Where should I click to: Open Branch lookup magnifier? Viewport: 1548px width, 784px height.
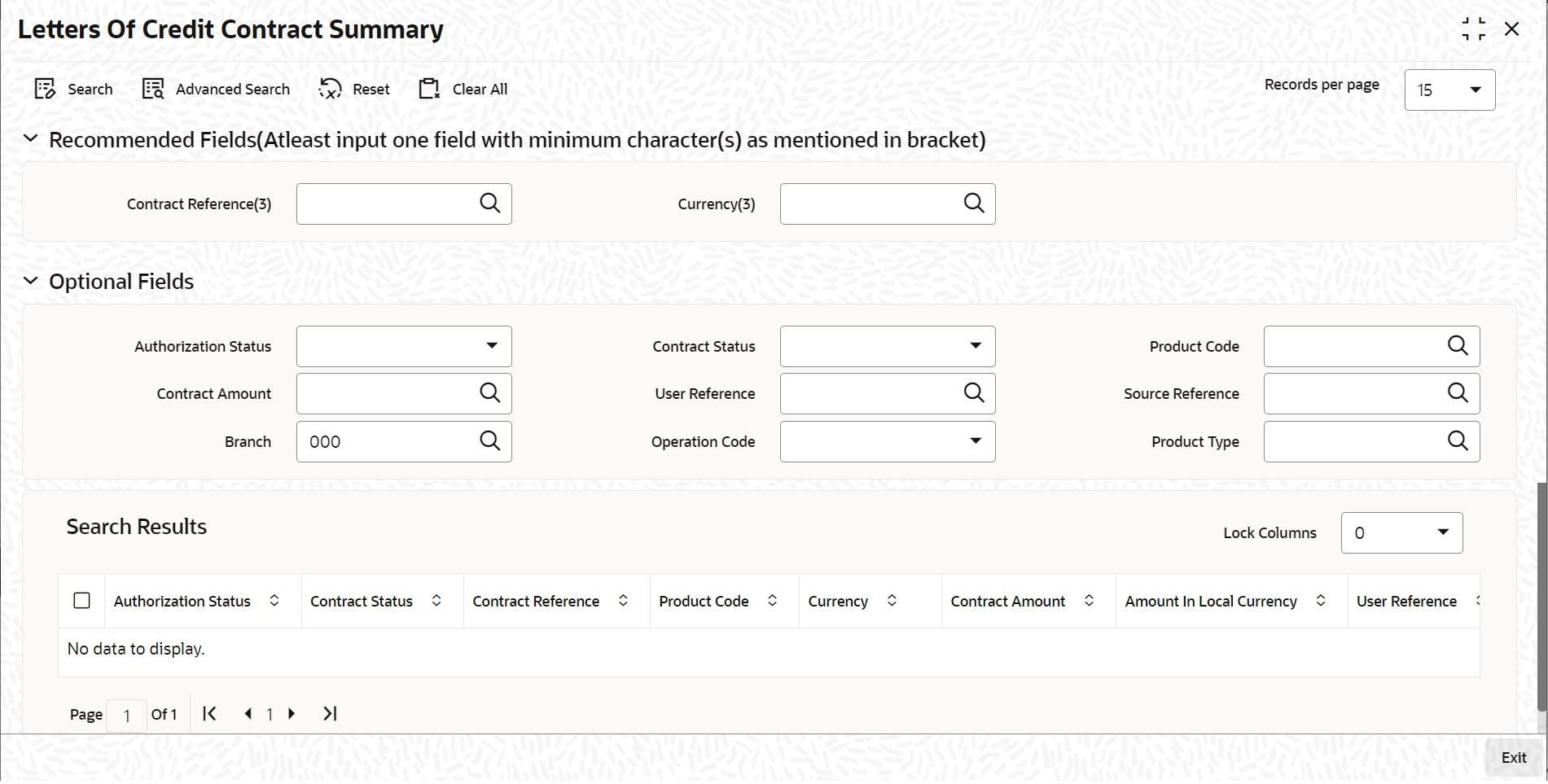click(x=489, y=441)
